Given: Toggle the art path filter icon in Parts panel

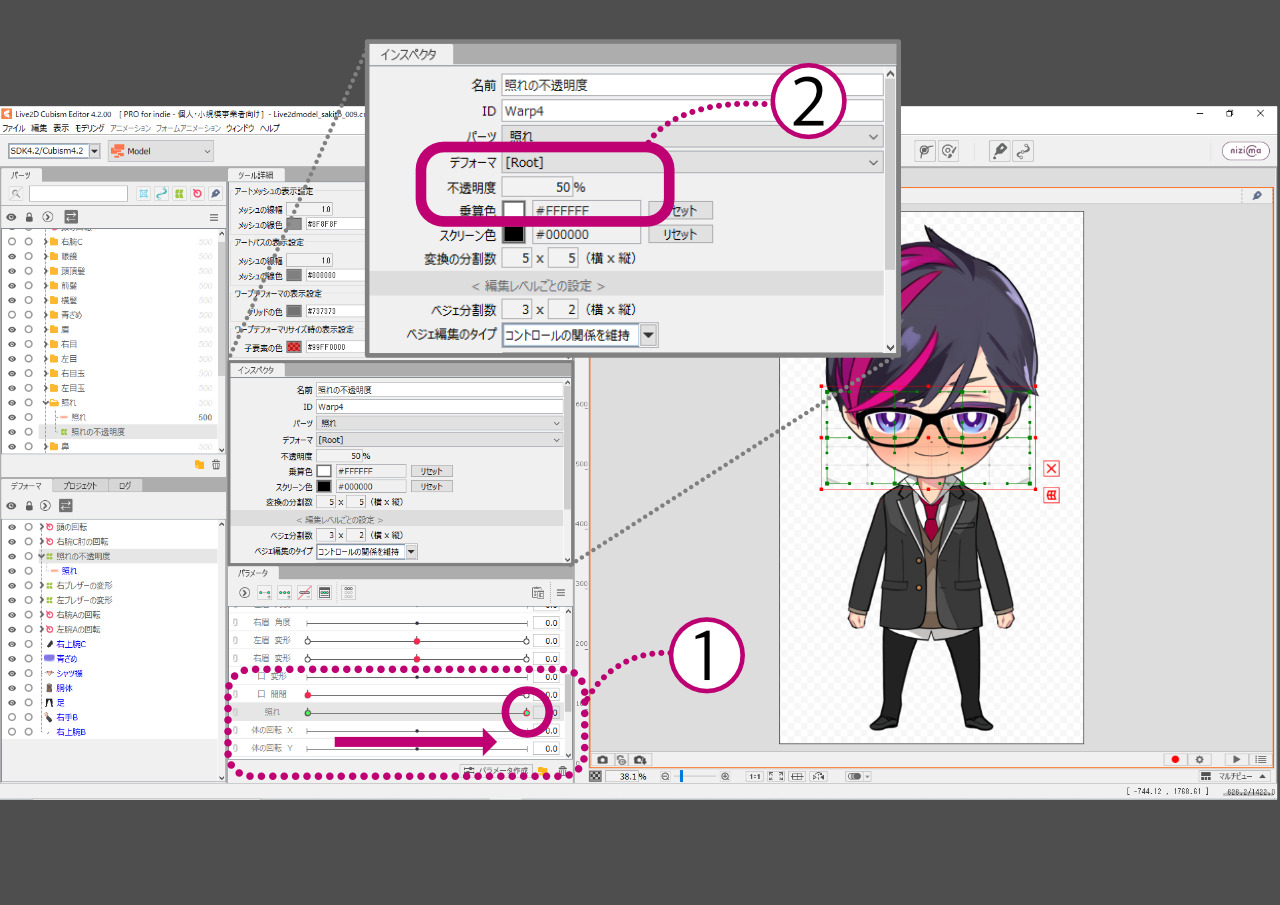Looking at the screenshot, I should pyautogui.click(x=161, y=193).
